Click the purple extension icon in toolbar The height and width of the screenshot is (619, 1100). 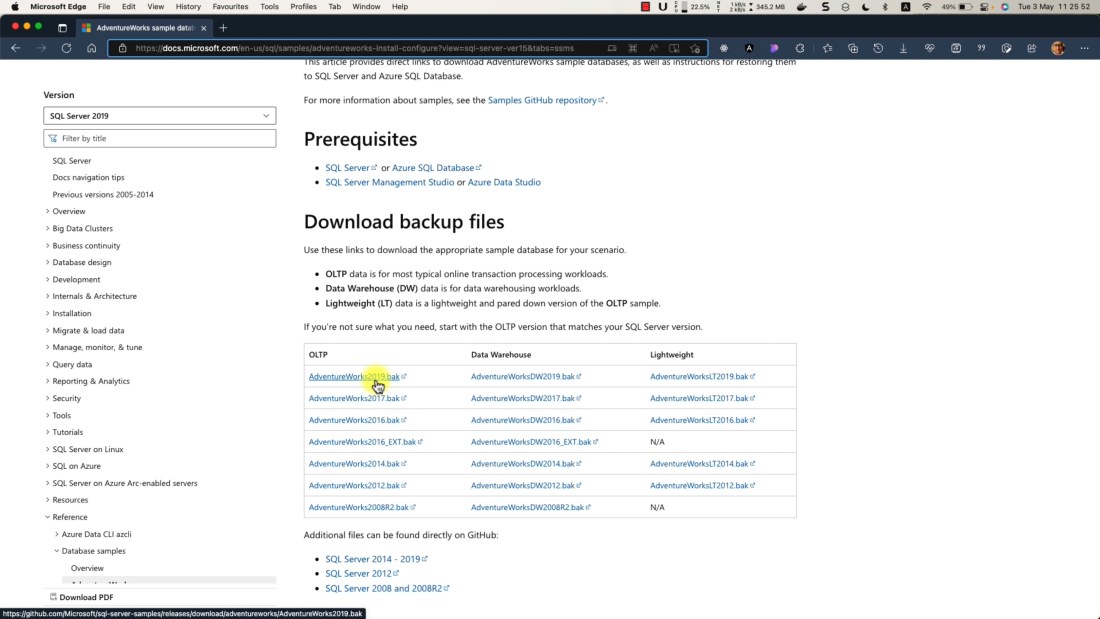coord(774,48)
